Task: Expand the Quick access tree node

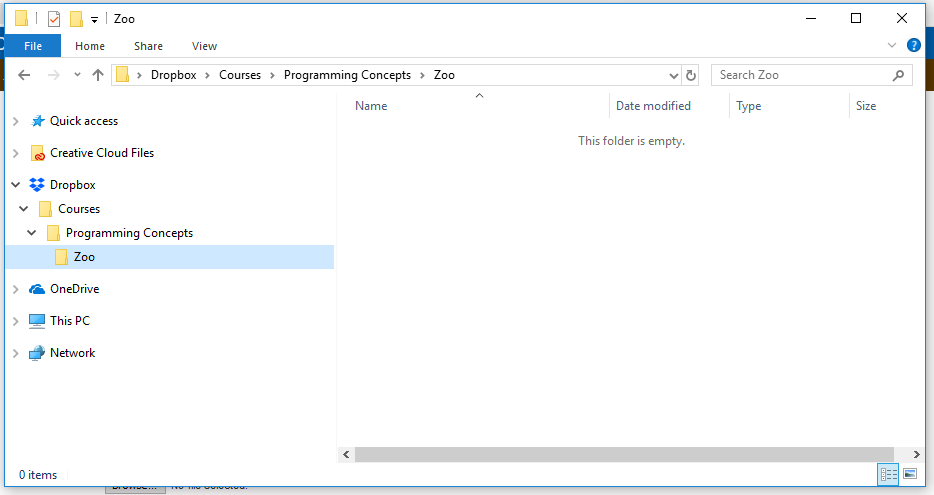Action: (15, 121)
